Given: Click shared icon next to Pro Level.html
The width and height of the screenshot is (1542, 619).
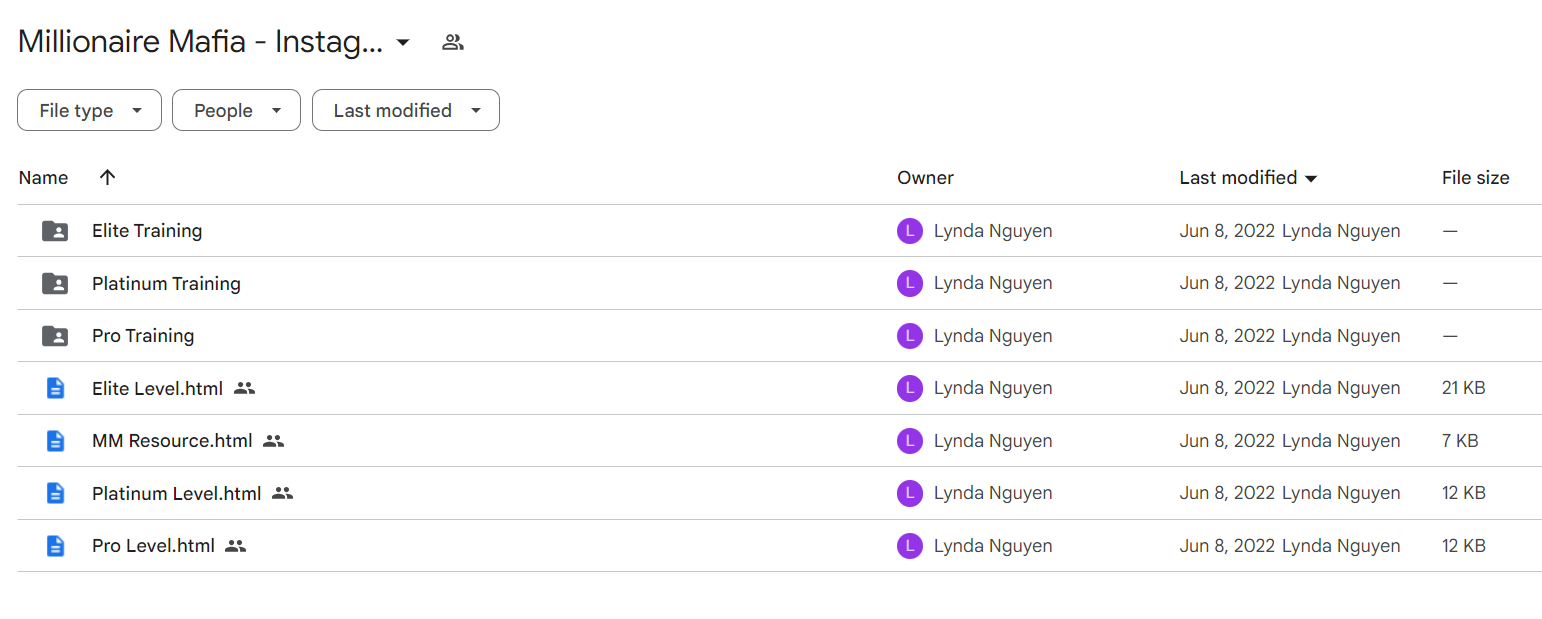Looking at the screenshot, I should pos(236,546).
